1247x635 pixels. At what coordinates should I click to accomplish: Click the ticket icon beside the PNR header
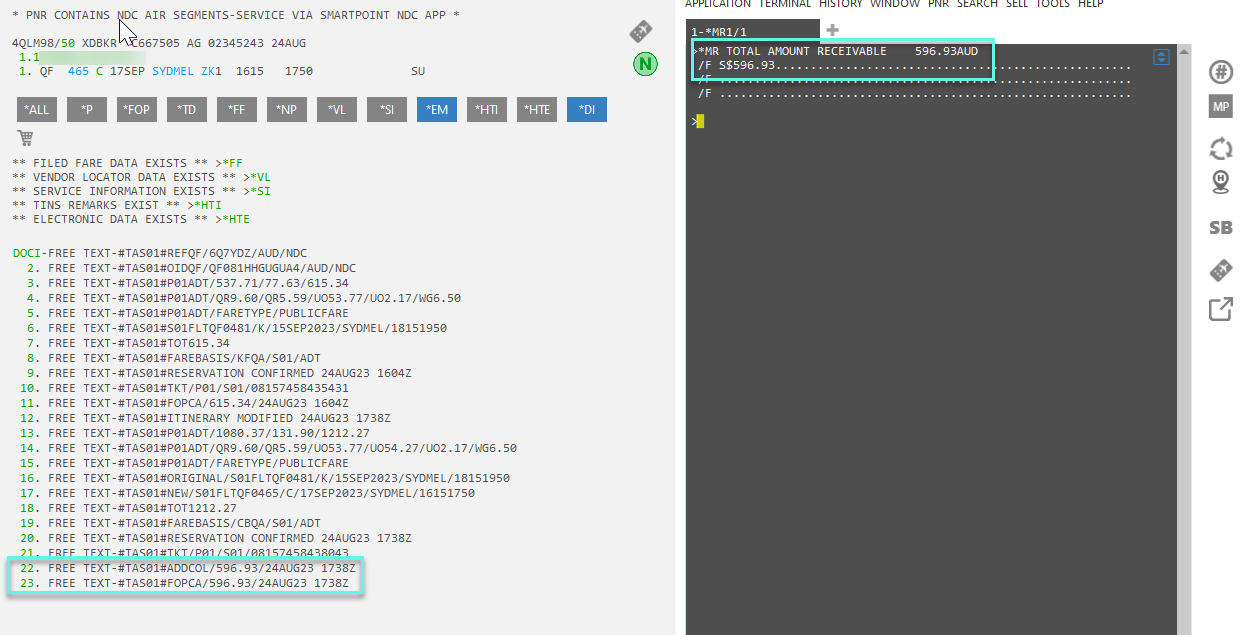641,32
